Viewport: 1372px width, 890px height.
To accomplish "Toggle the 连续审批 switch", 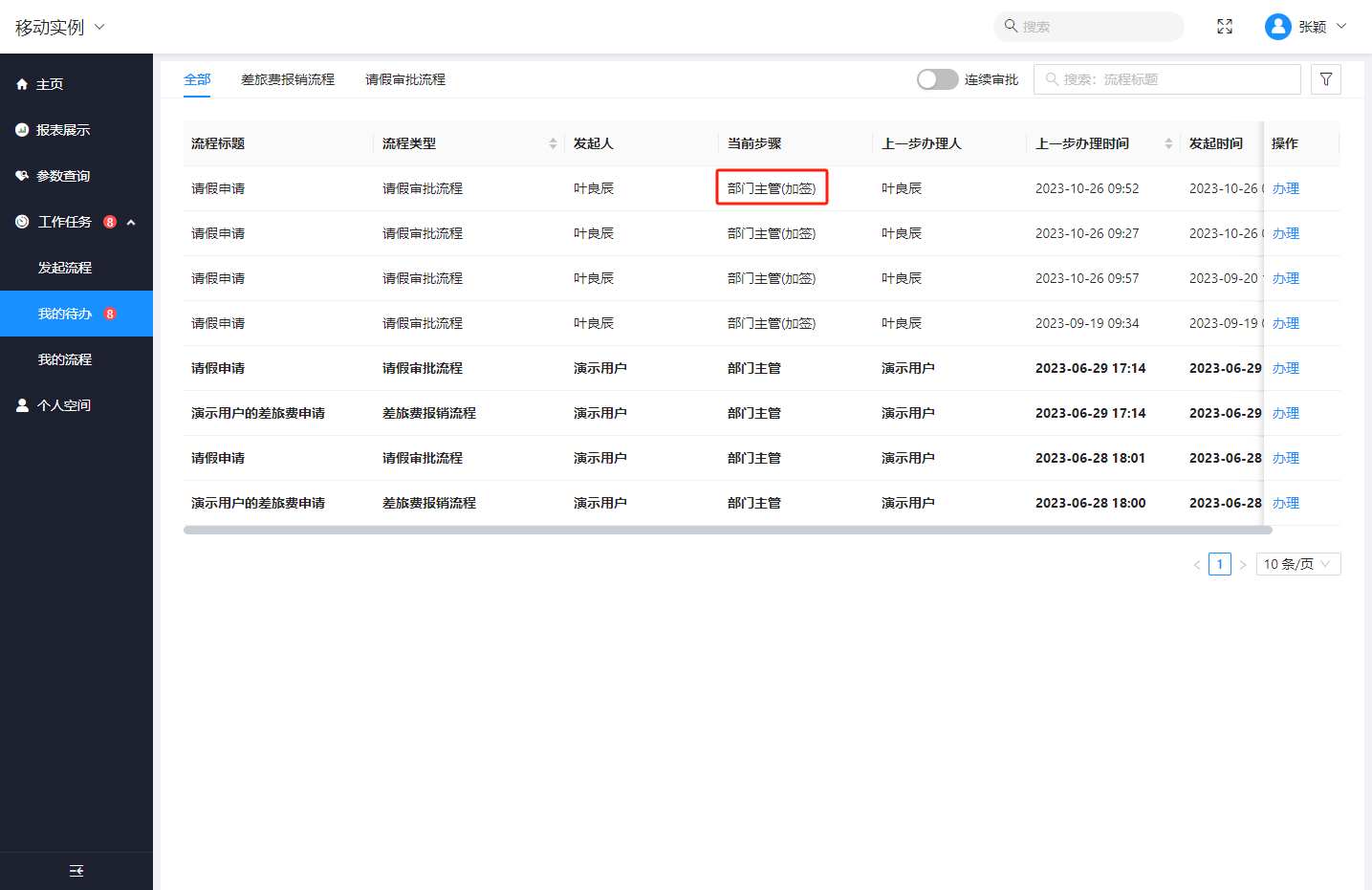I will click(x=937, y=79).
